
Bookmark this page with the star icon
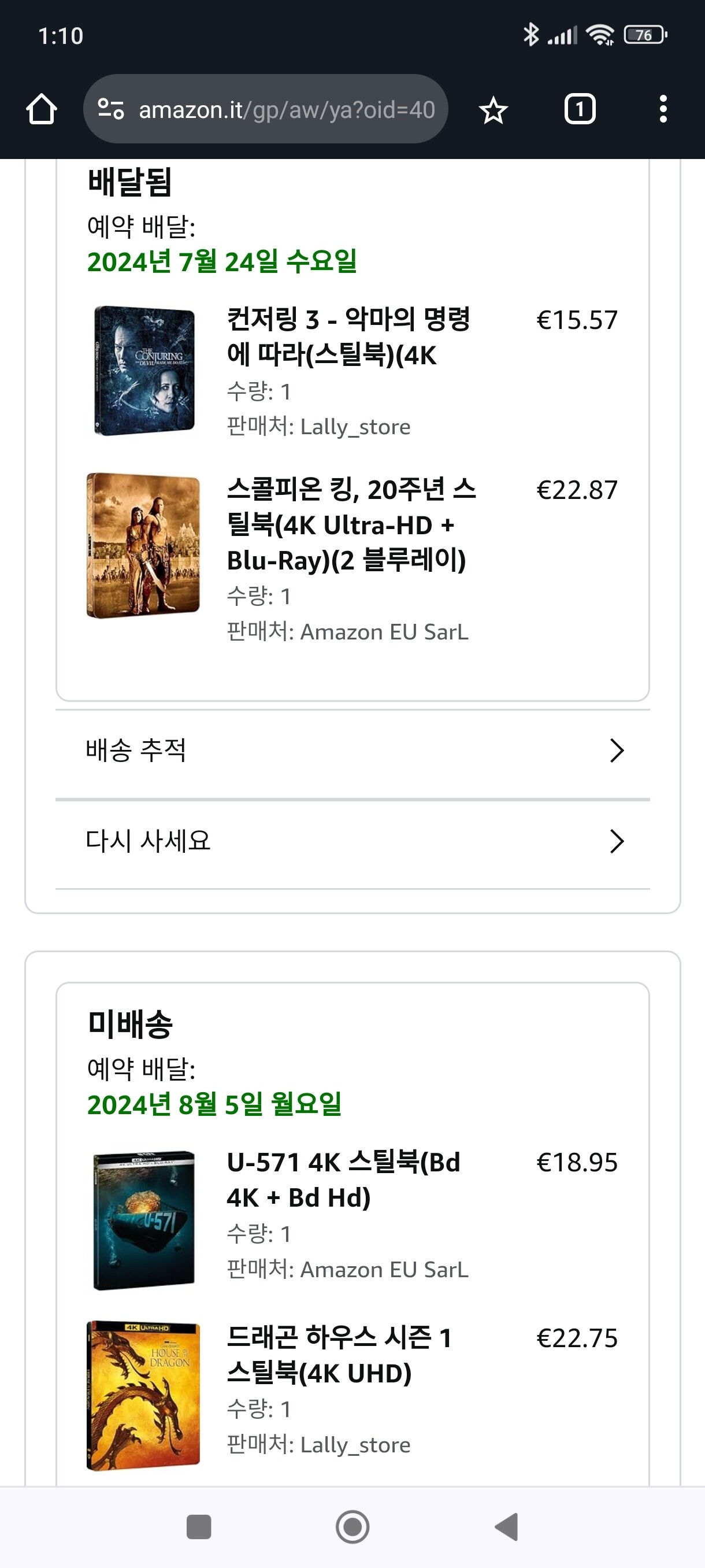pos(493,110)
